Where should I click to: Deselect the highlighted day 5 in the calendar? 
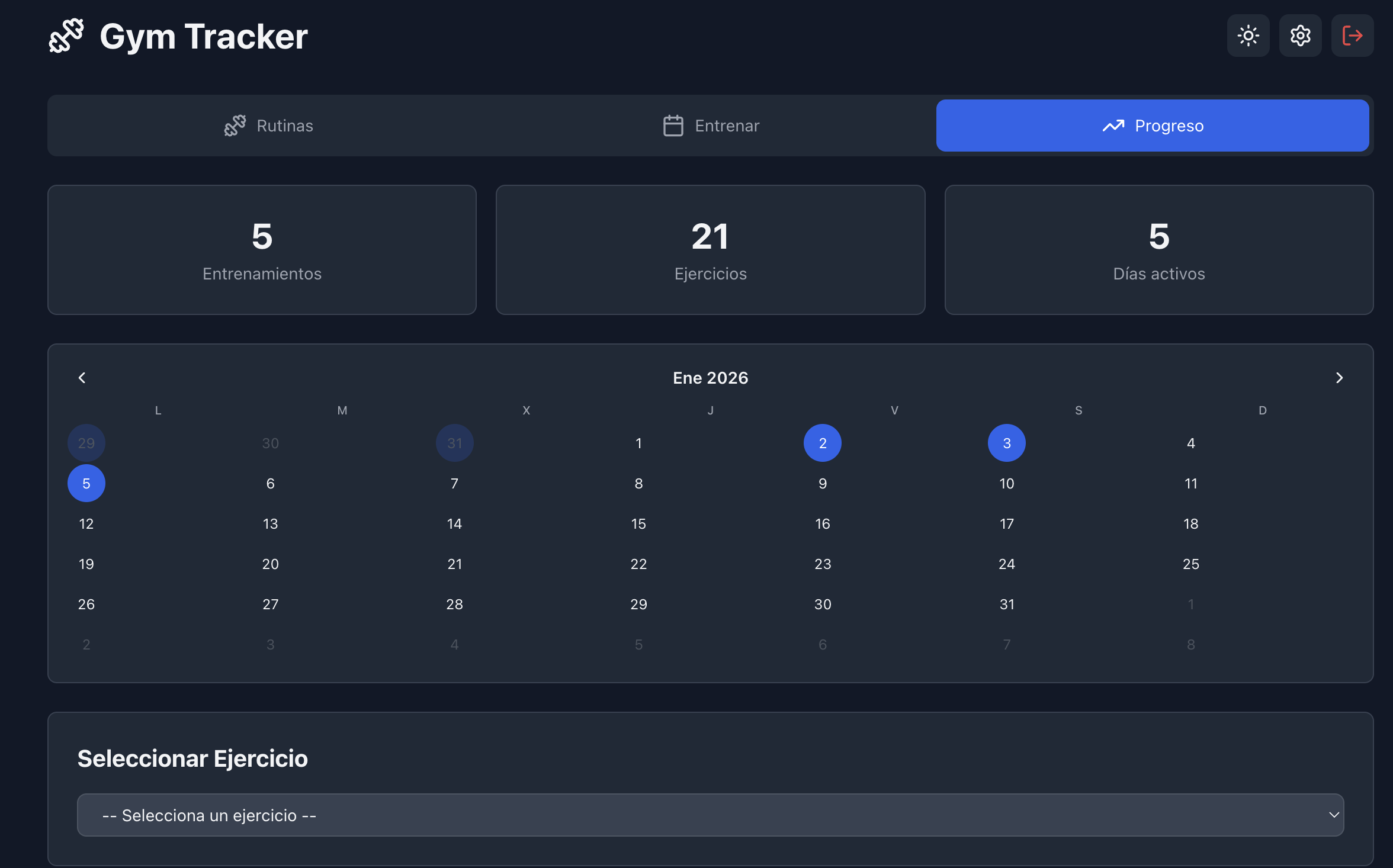(86, 483)
